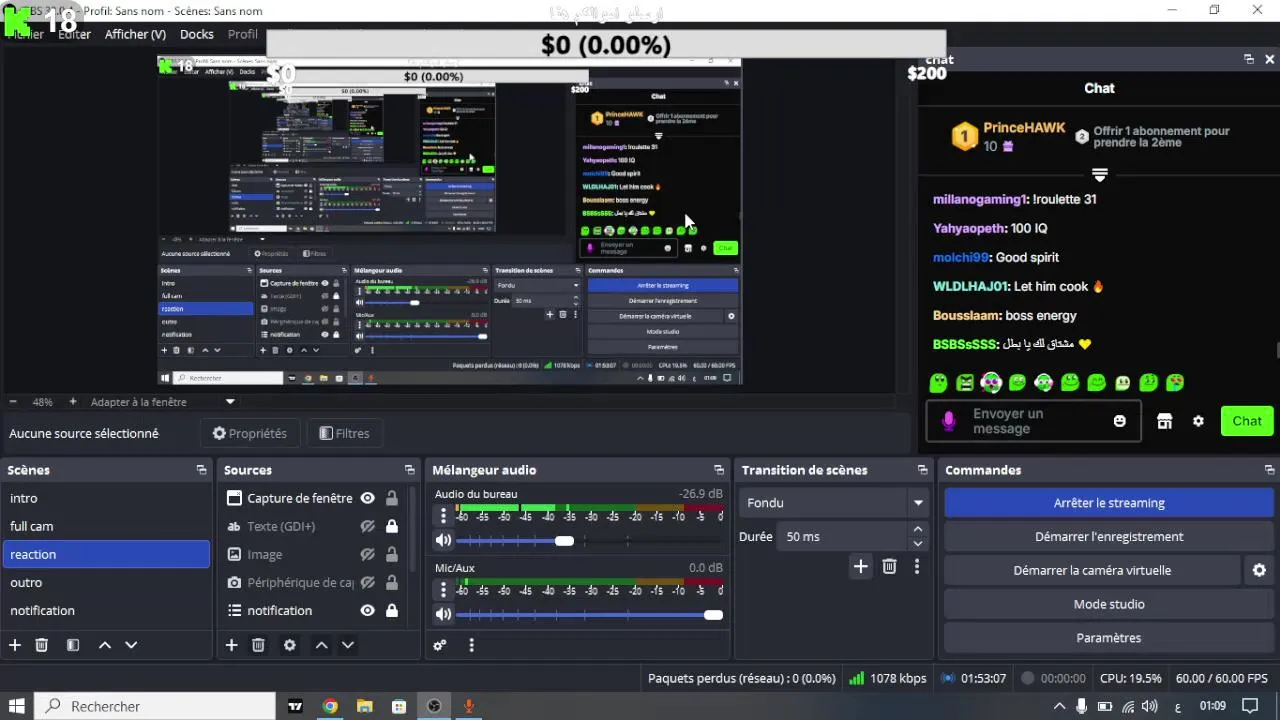Open source Filtres button
Screen dimensions: 1280x720
click(x=344, y=433)
